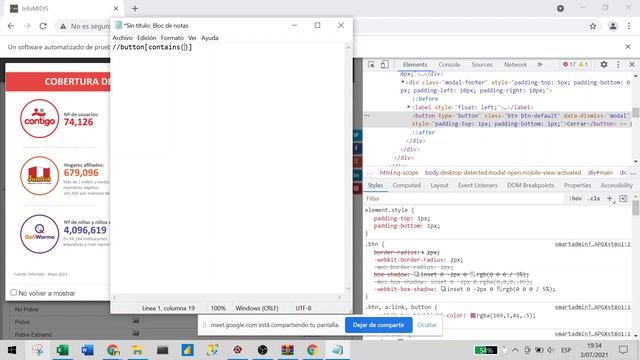Reload the page in Chrome
The width and height of the screenshot is (640, 360).
point(43,26)
